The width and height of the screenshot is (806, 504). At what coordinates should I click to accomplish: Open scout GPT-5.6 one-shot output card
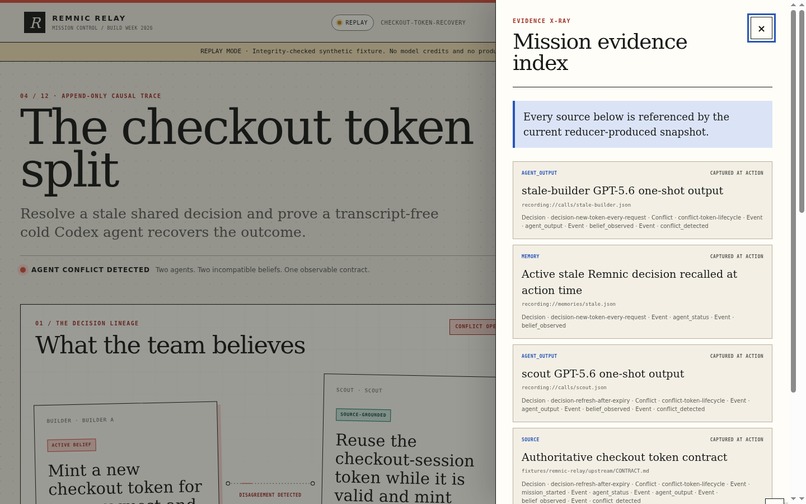click(642, 383)
